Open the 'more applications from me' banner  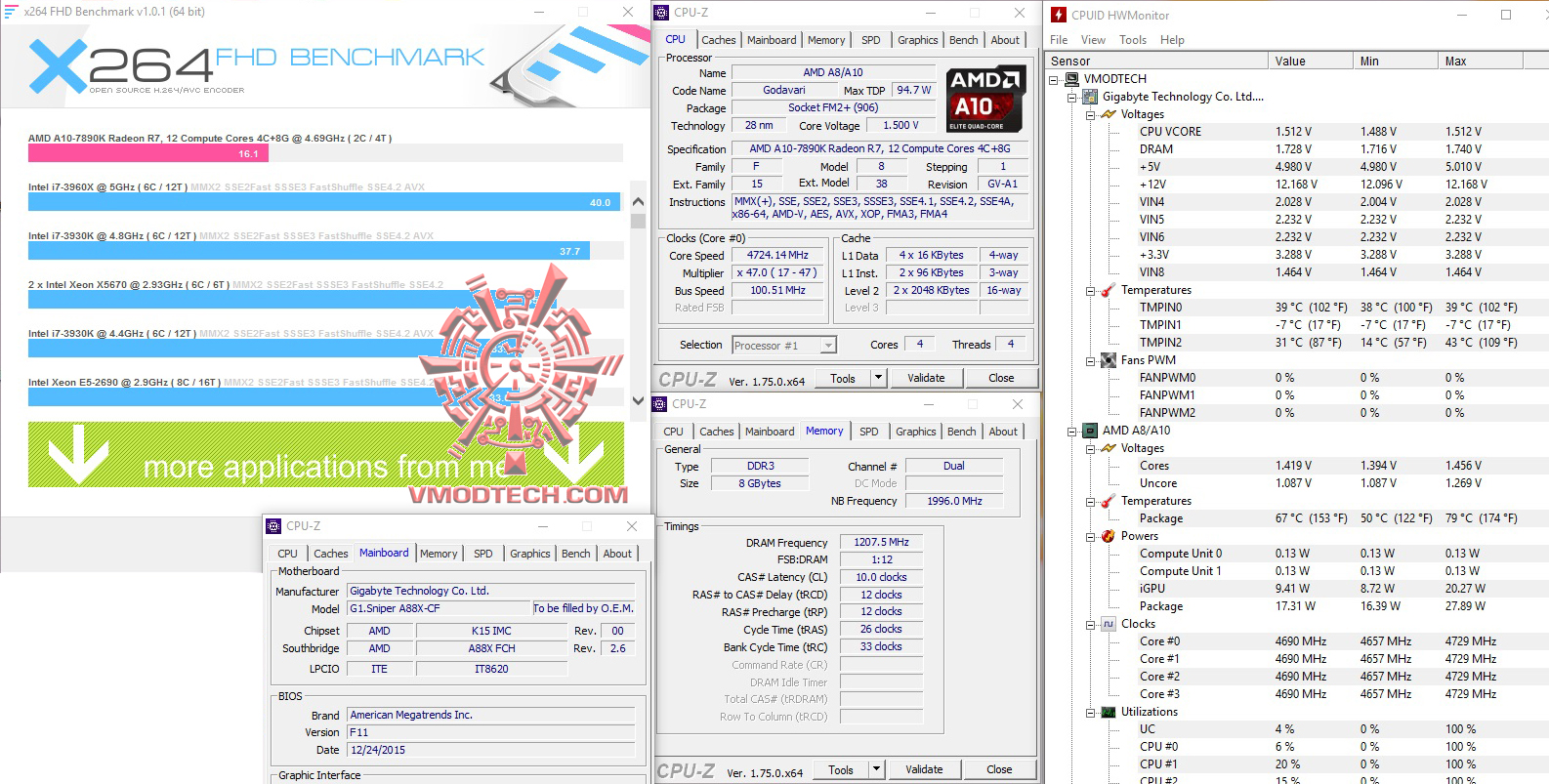(326, 454)
